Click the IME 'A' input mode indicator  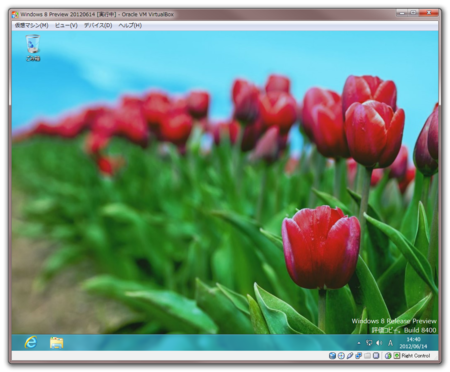click(390, 343)
